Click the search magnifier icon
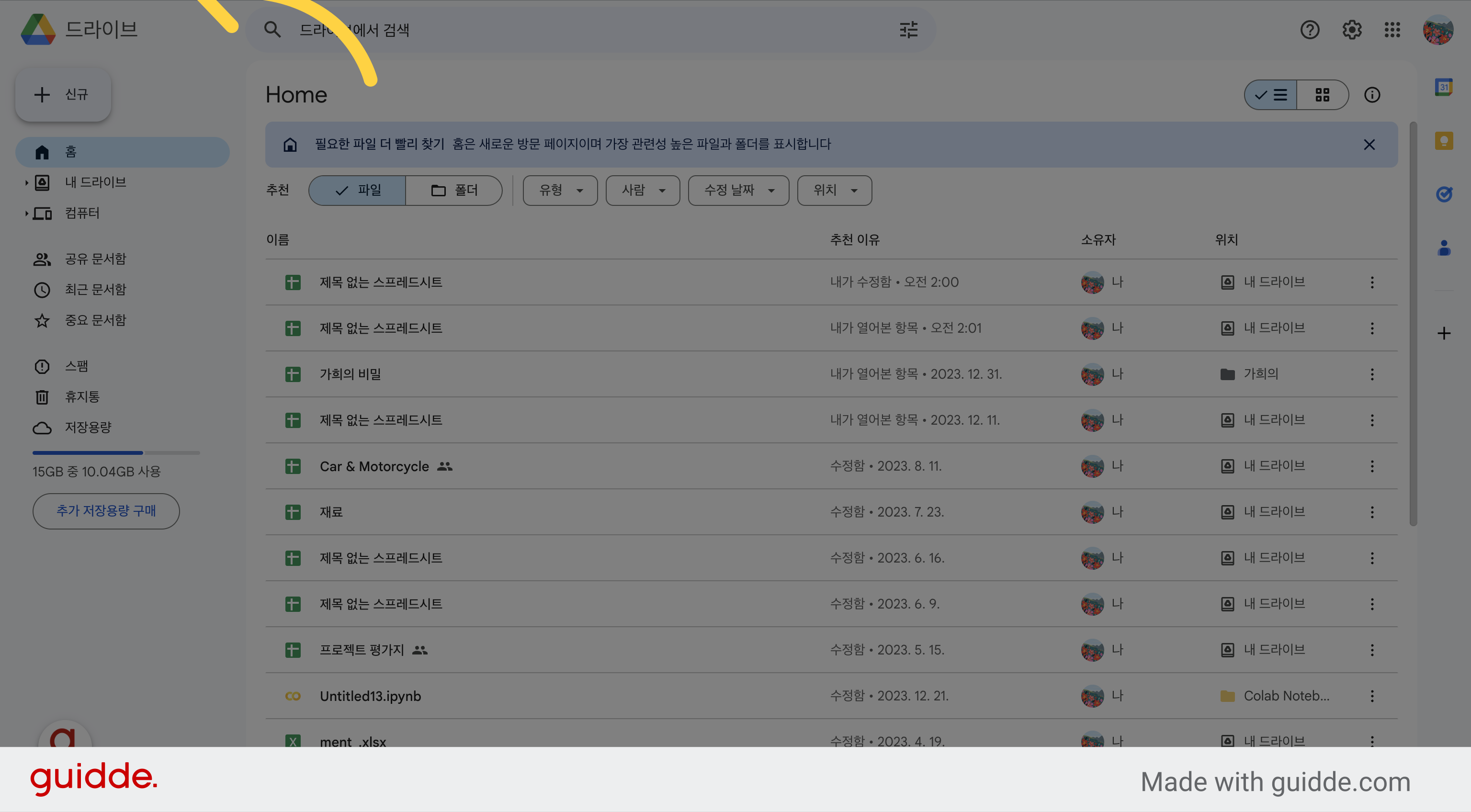 coord(272,29)
